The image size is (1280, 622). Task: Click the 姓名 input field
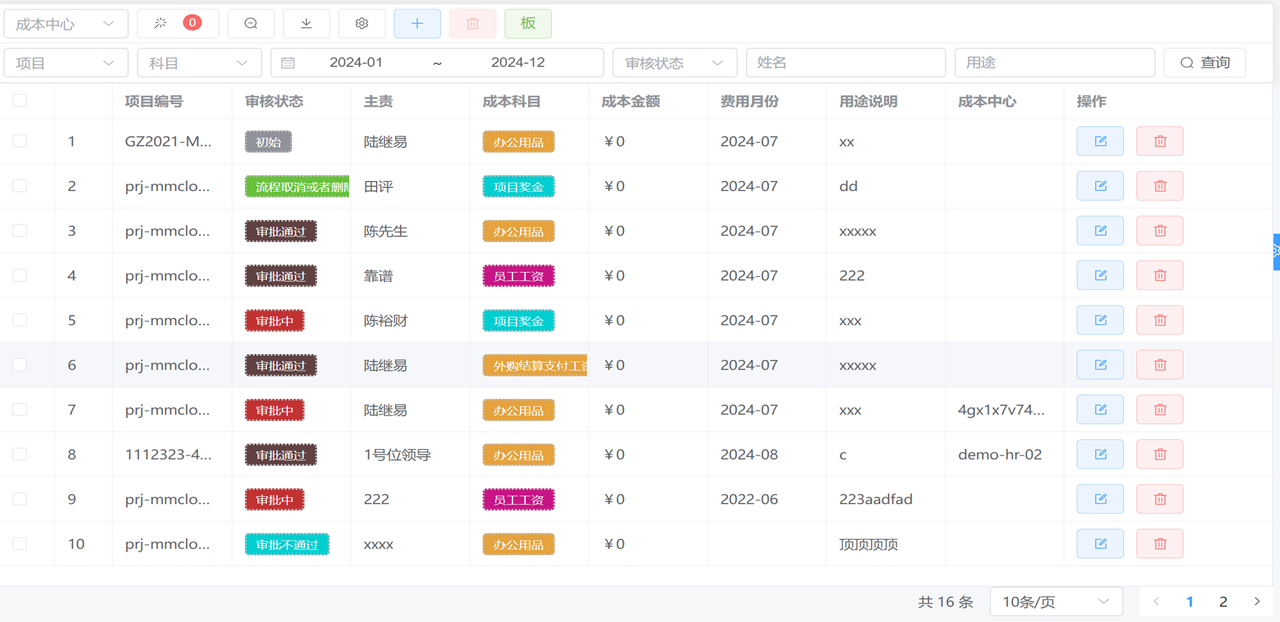click(x=845, y=63)
